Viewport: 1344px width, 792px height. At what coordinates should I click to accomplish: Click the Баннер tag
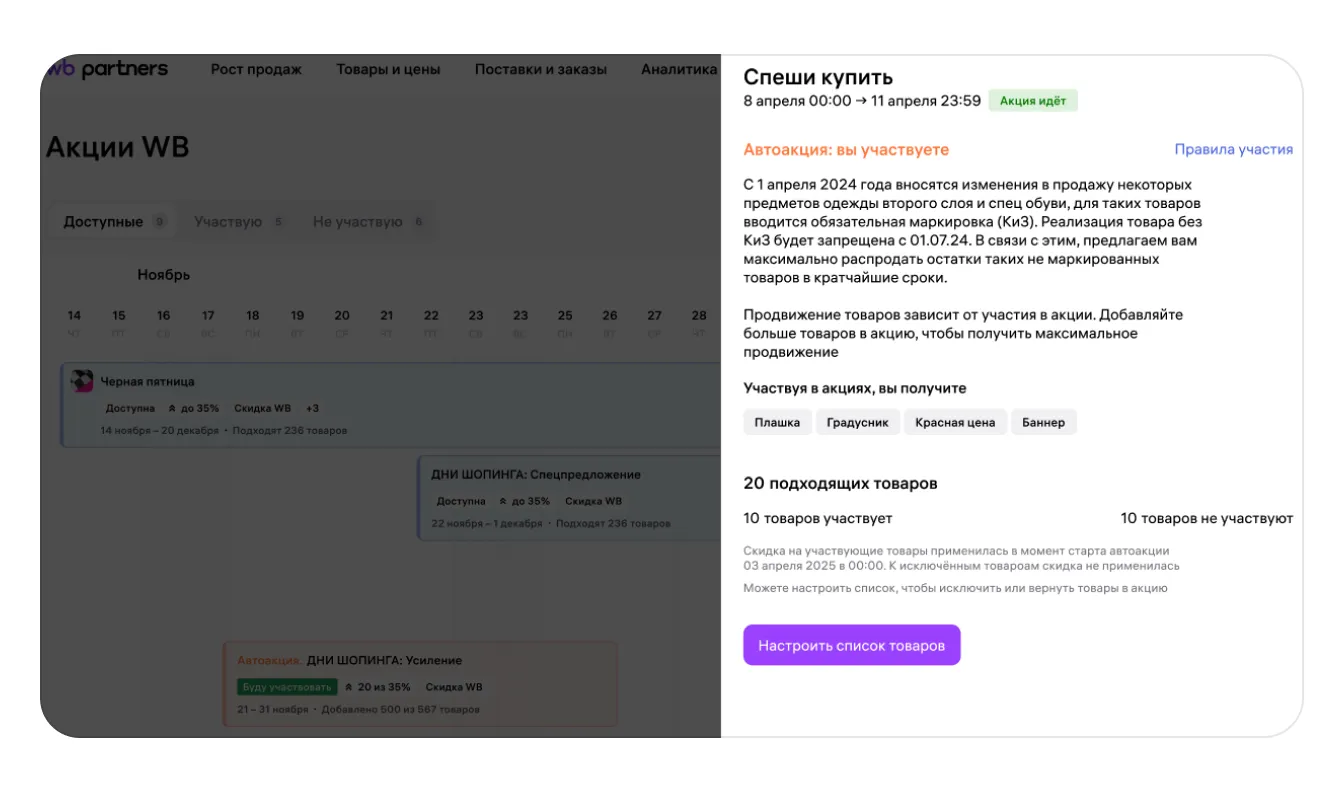pyautogui.click(x=1043, y=422)
